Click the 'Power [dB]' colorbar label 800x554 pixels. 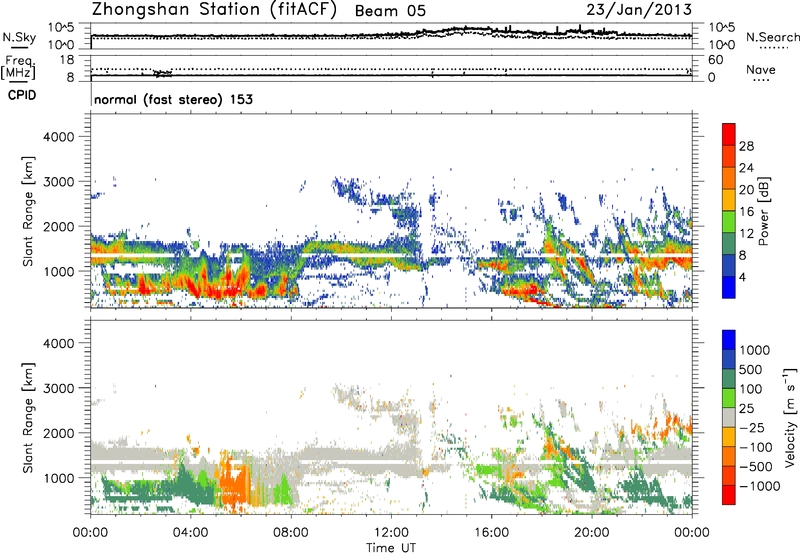(763, 211)
